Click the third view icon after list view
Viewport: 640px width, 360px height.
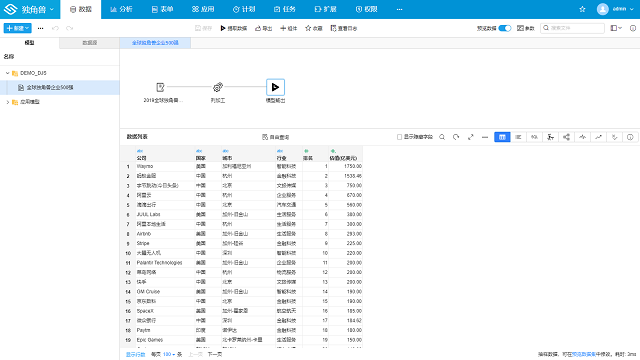click(534, 137)
